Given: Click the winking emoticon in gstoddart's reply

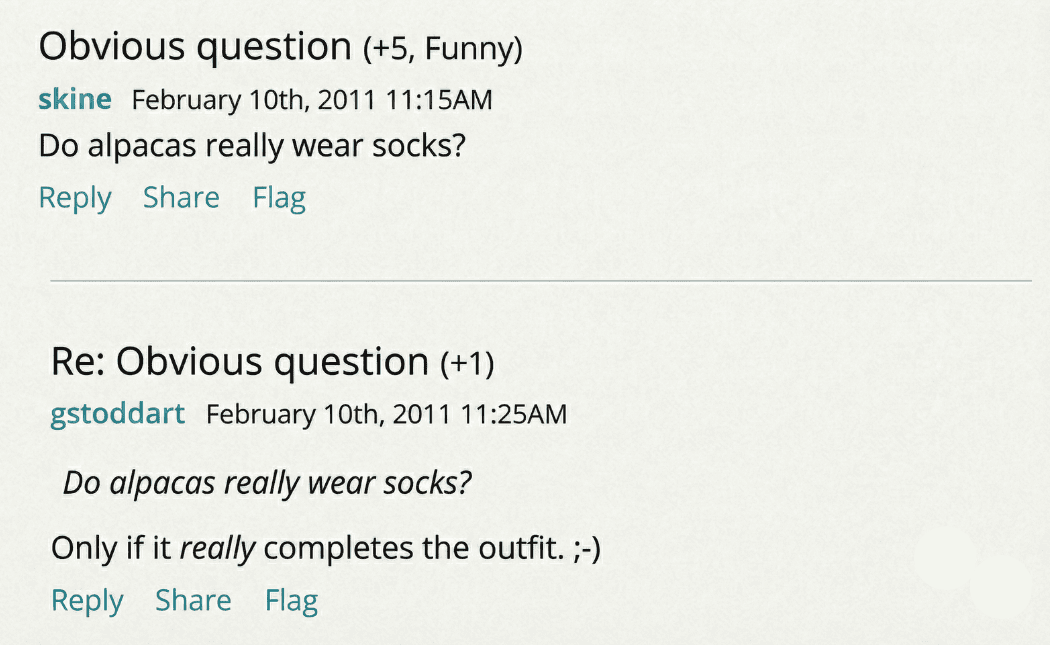Looking at the screenshot, I should click(x=587, y=548).
